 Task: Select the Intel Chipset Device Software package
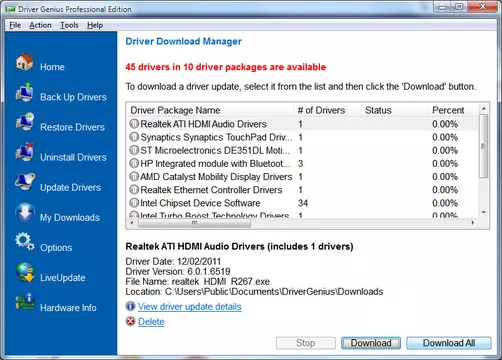tap(303, 203)
